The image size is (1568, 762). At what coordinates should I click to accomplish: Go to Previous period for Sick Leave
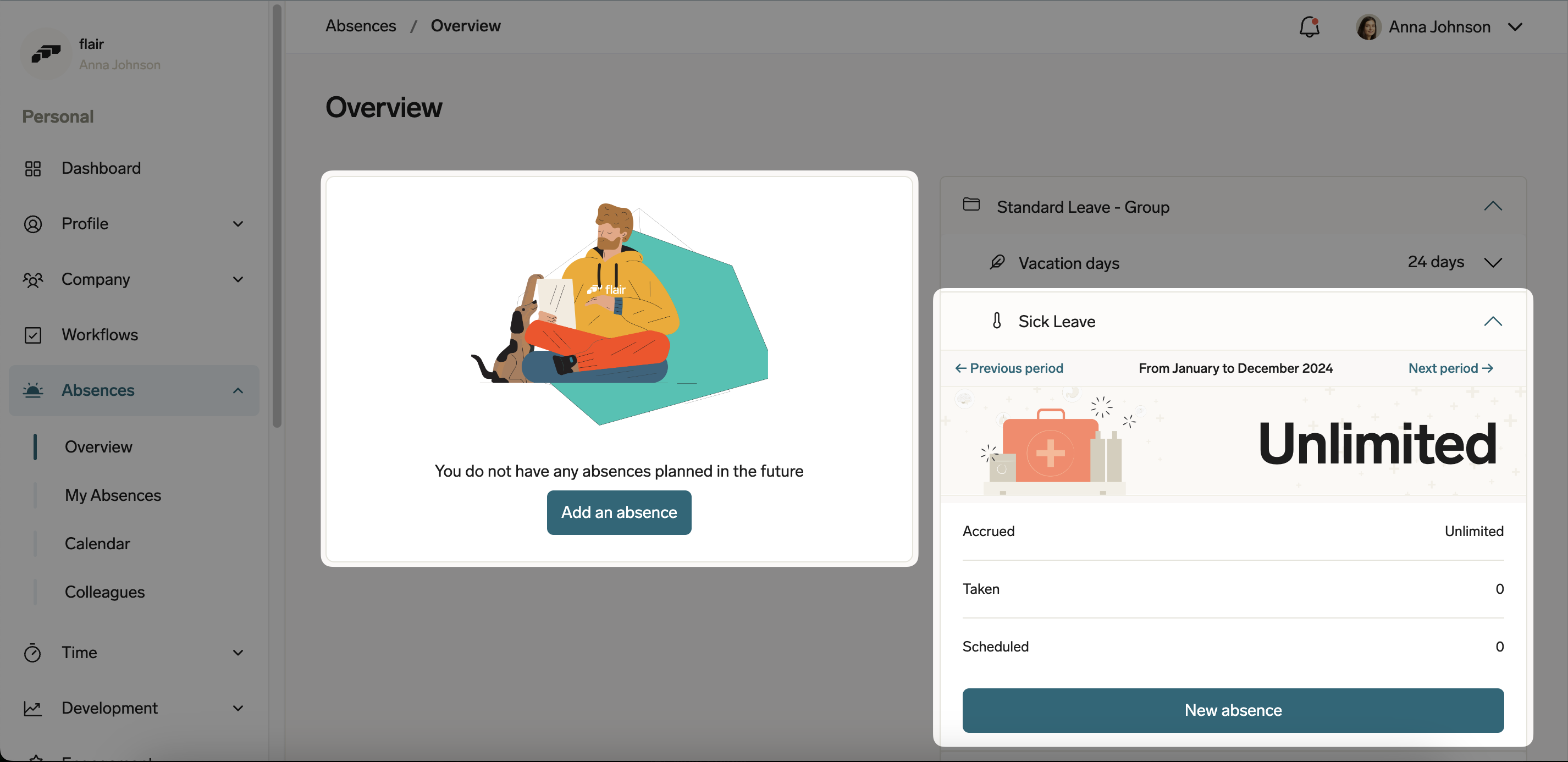point(1009,368)
